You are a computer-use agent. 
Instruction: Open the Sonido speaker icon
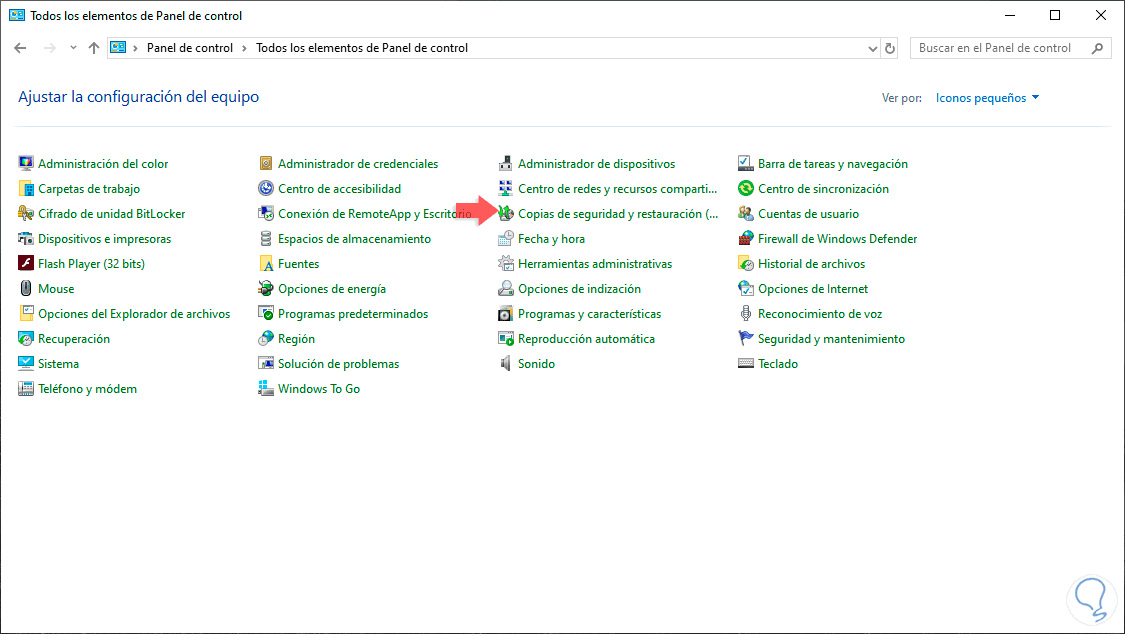(506, 364)
